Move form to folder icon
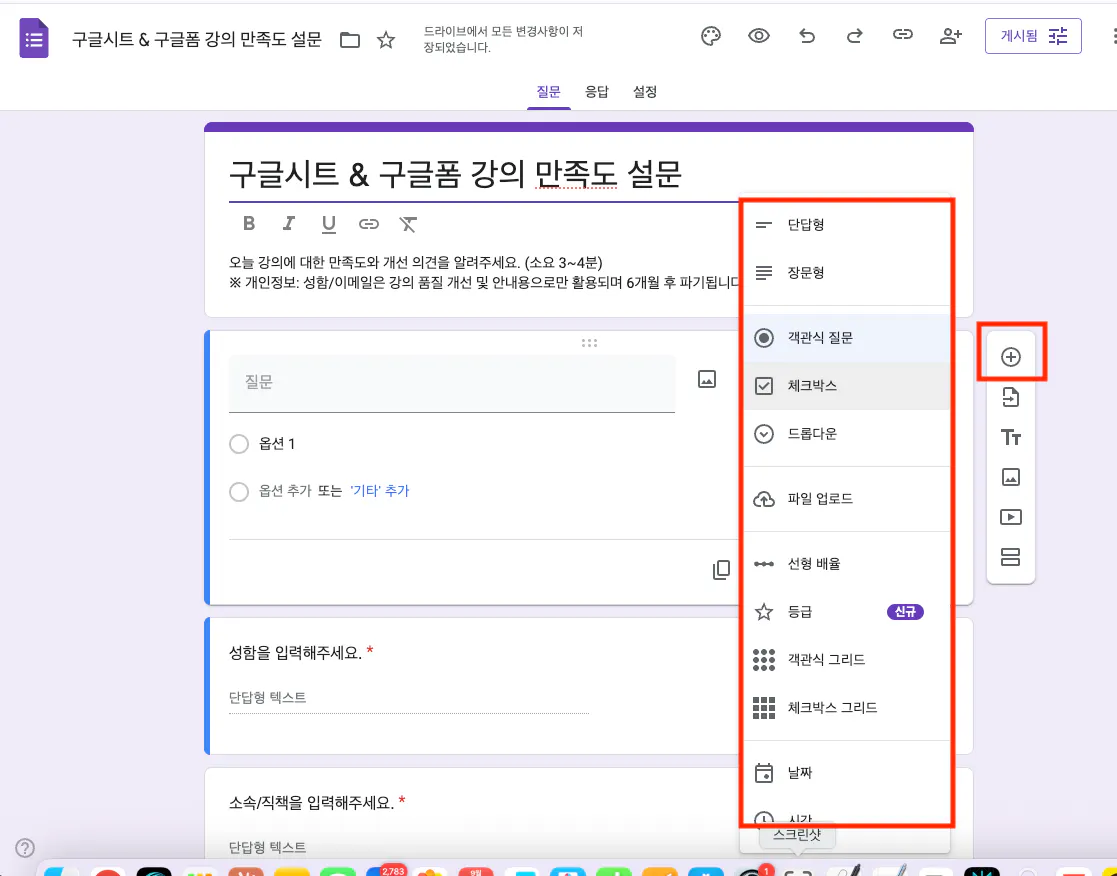This screenshot has height=876, width=1117. coord(350,40)
